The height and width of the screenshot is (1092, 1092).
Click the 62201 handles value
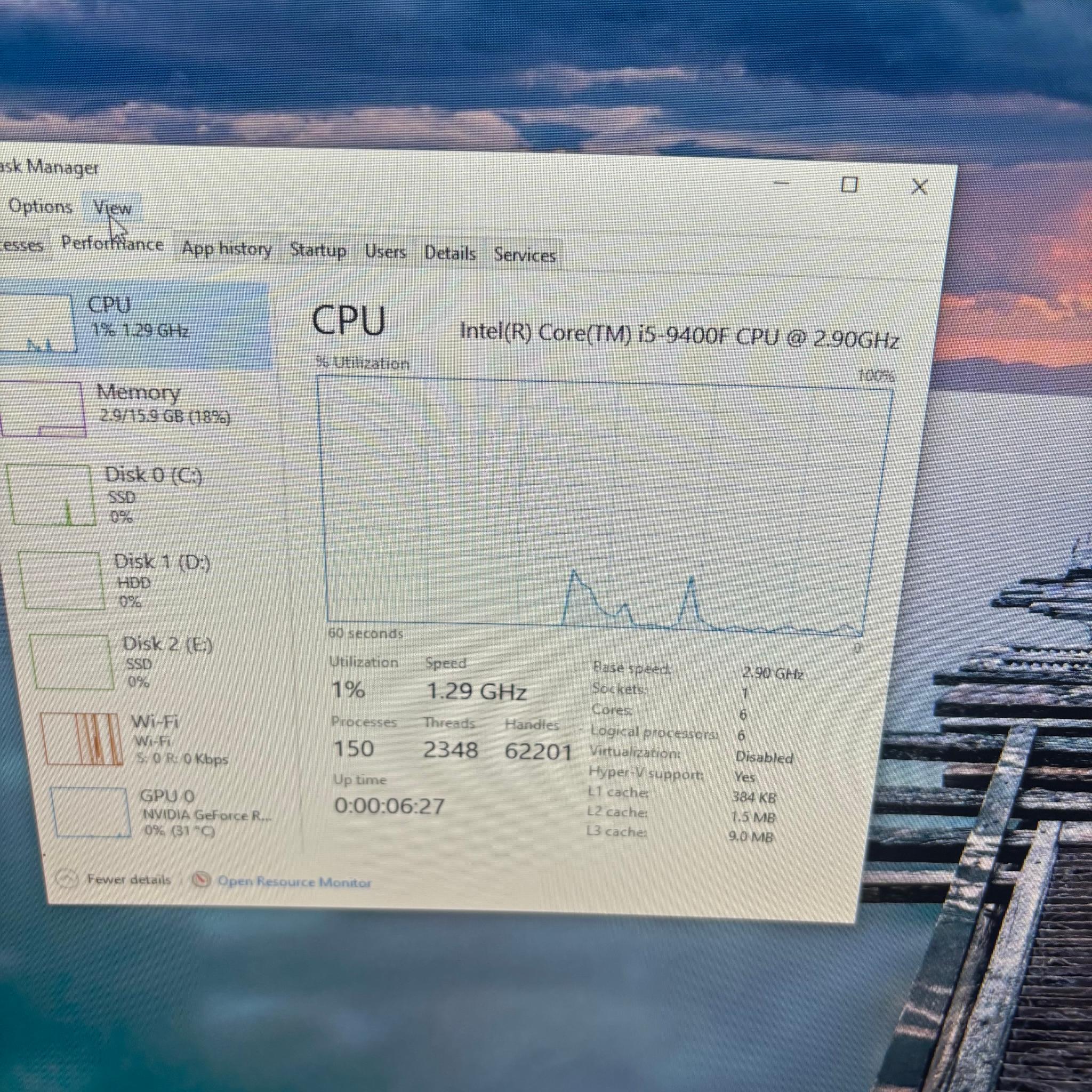coord(539,752)
